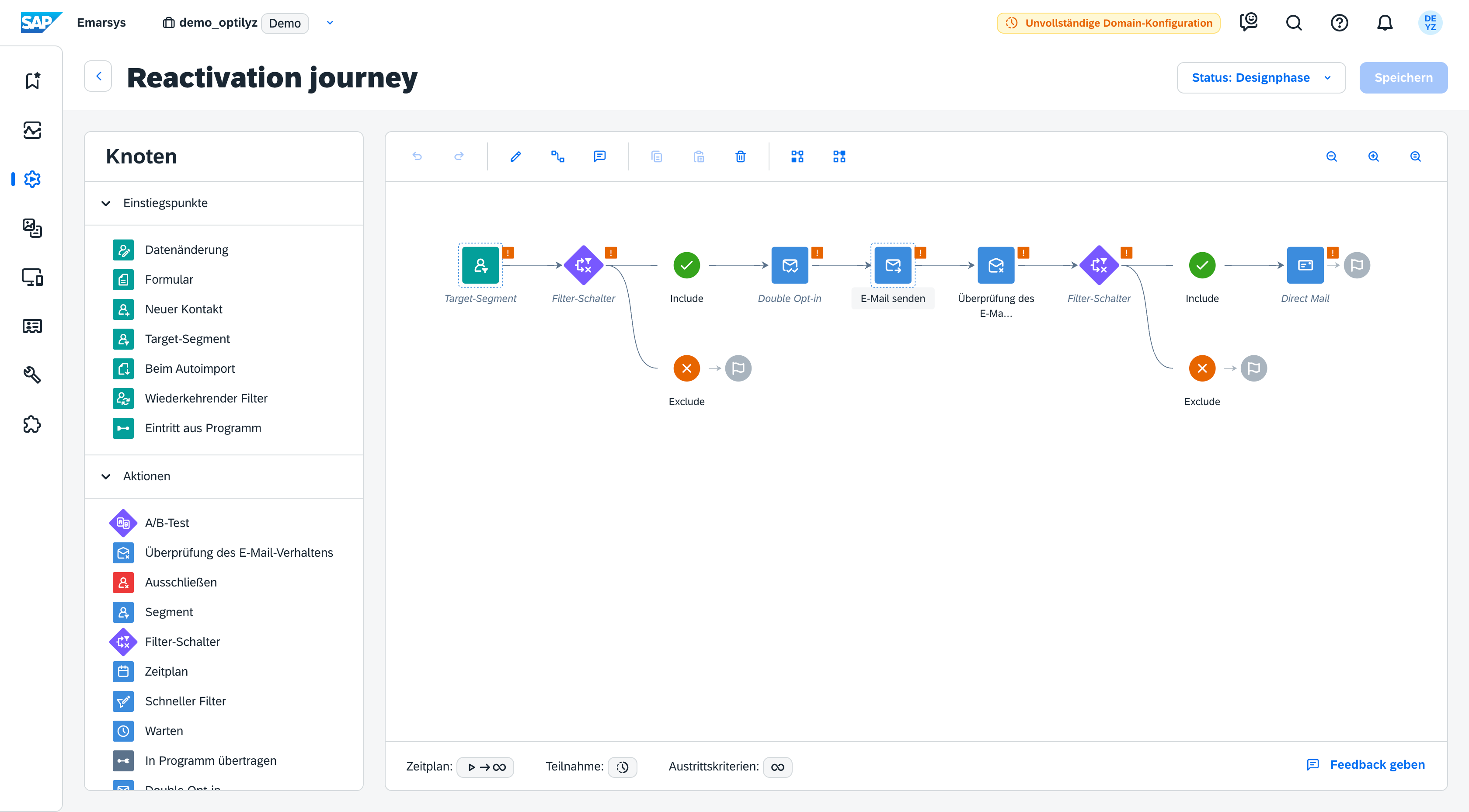Image resolution: width=1469 pixels, height=812 pixels.
Task: Collapse the Einstiegspunkte section
Action: coord(106,204)
